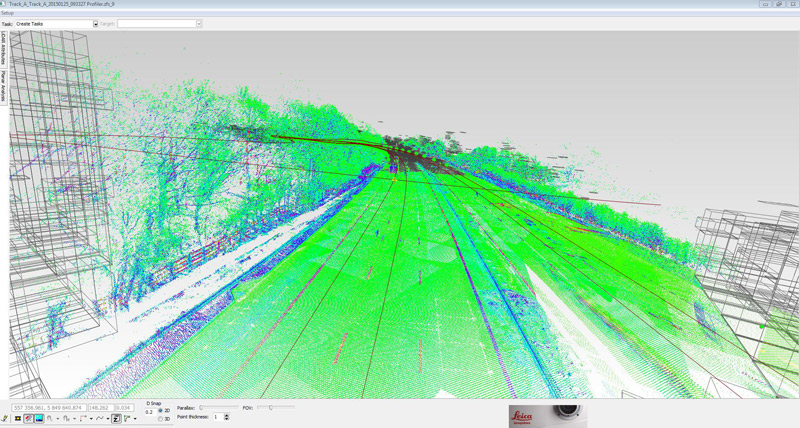Click the D Snap value field
This screenshot has height=428, width=800.
(150, 411)
